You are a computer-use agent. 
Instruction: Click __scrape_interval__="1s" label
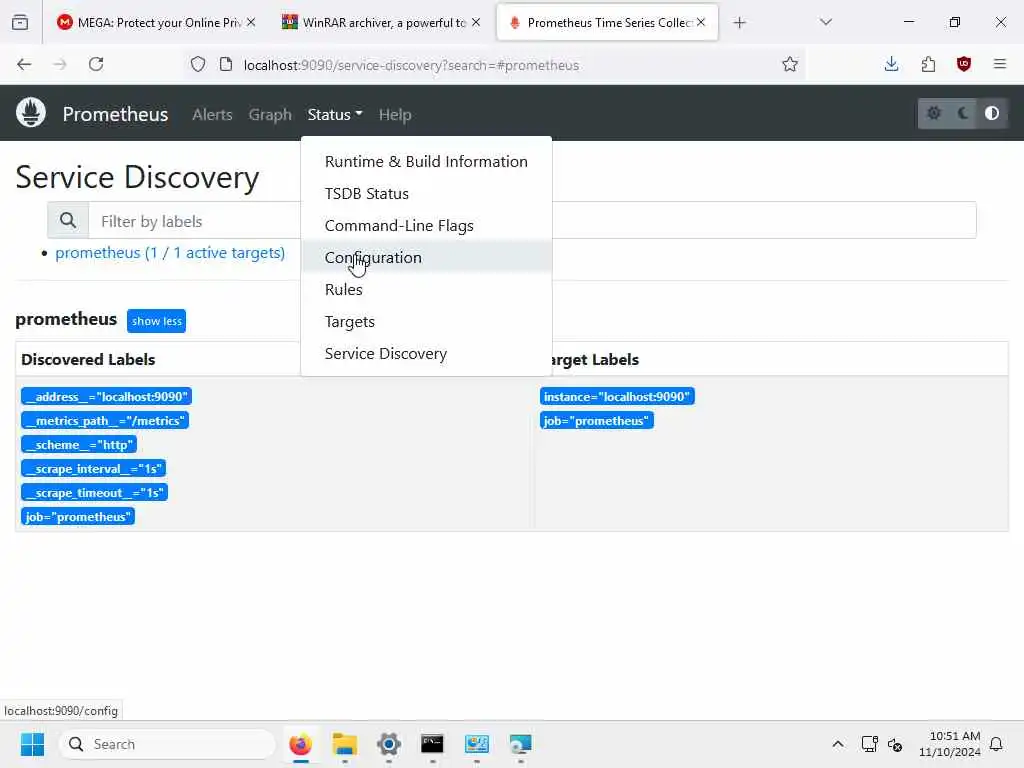coord(93,468)
